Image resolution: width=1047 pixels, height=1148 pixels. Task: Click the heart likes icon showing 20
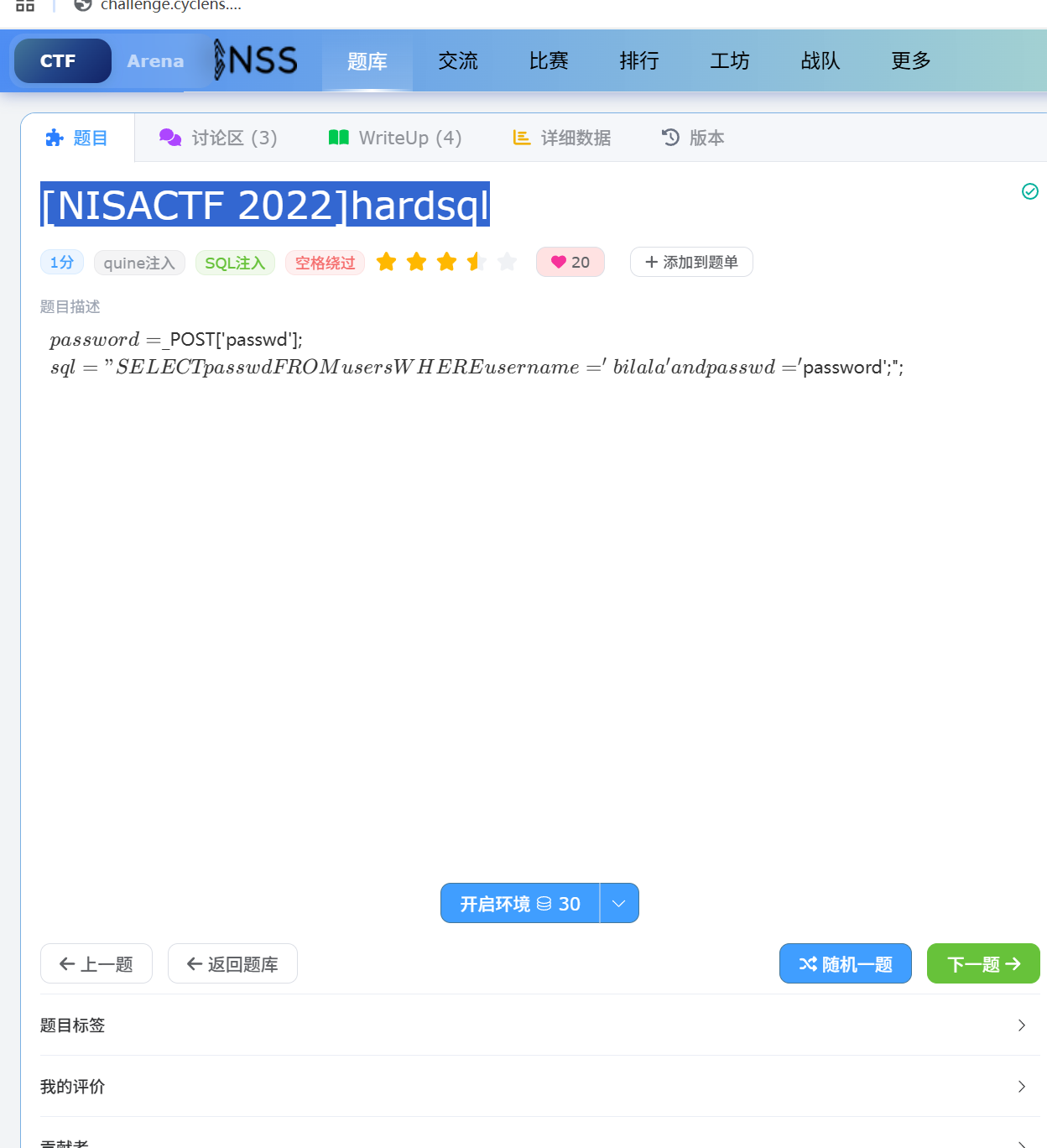559,262
